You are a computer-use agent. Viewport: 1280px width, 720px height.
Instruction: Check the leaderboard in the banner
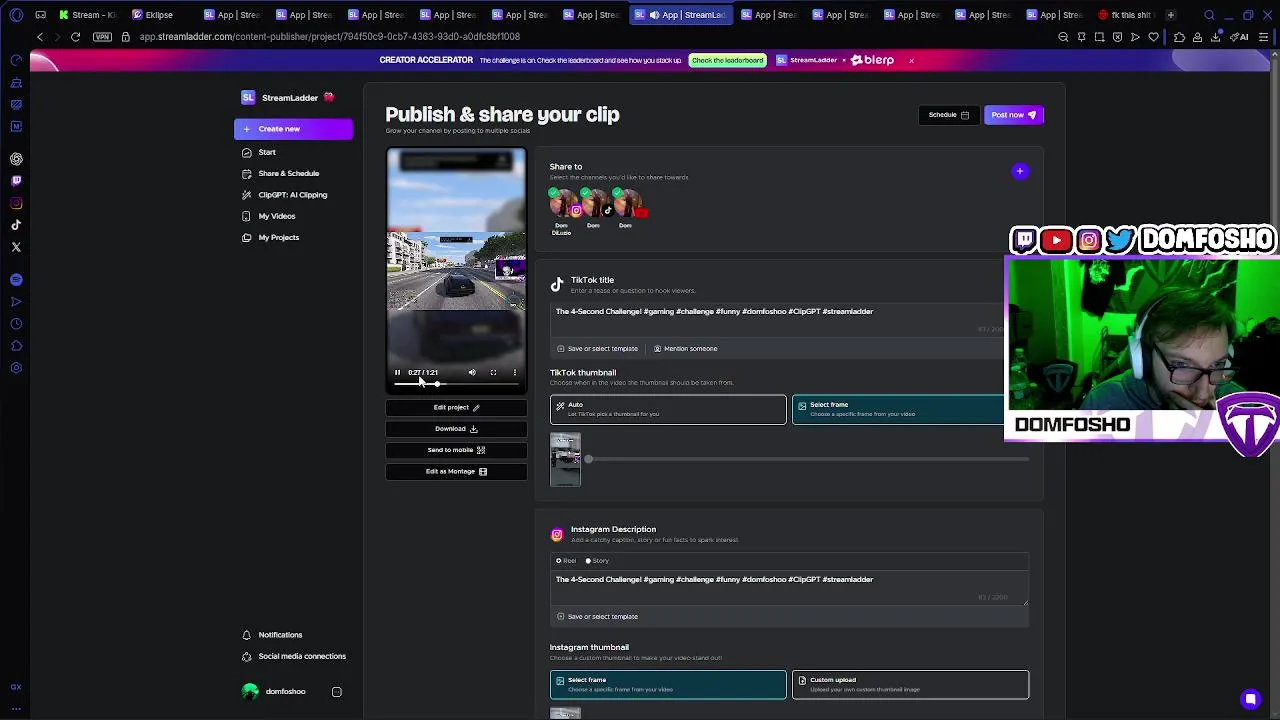pos(727,61)
